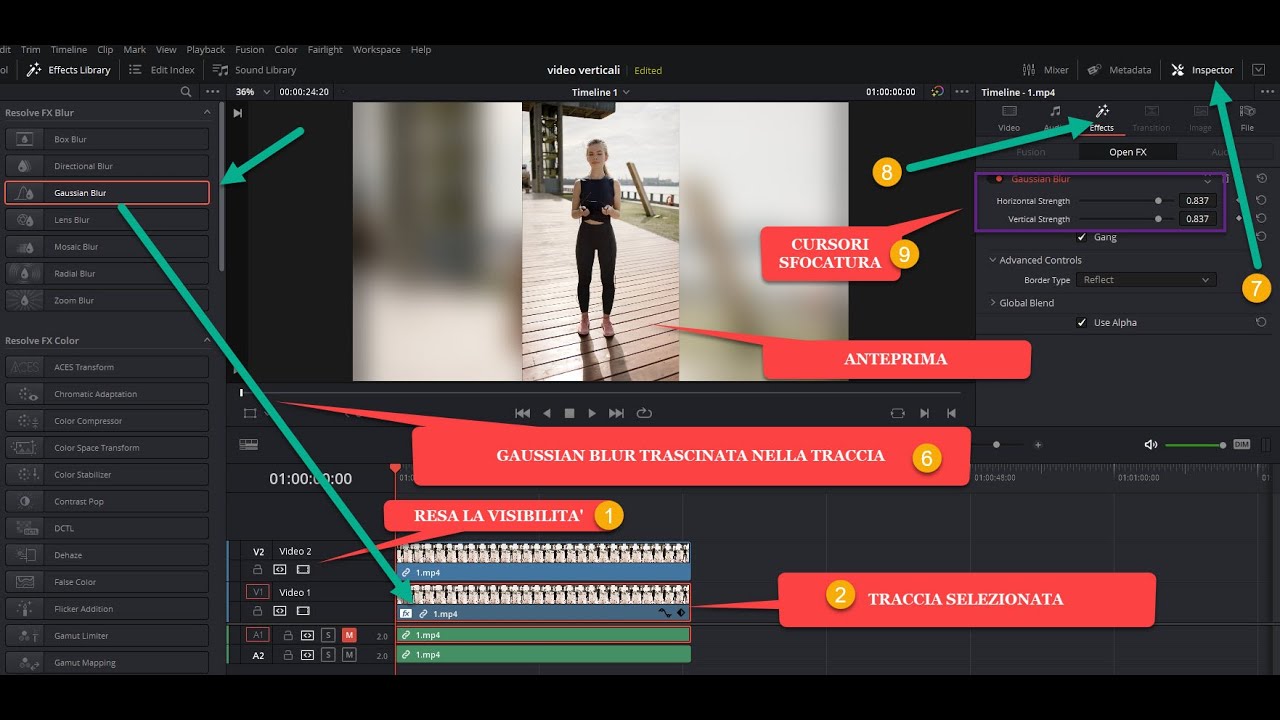The width and height of the screenshot is (1280, 720).
Task: Open the Edit Index panel
Action: [162, 70]
